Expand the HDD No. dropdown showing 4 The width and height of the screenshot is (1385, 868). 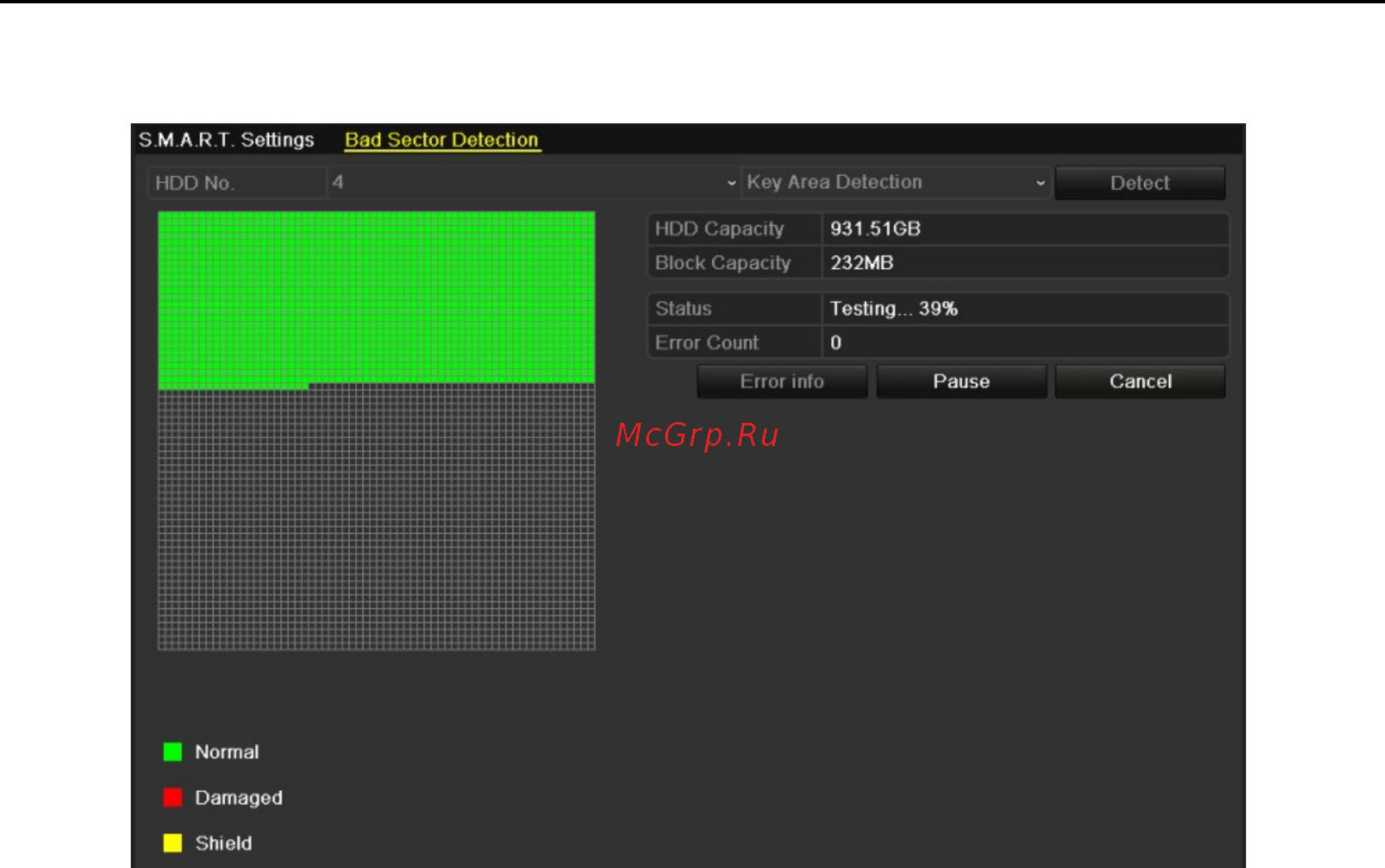click(x=533, y=183)
